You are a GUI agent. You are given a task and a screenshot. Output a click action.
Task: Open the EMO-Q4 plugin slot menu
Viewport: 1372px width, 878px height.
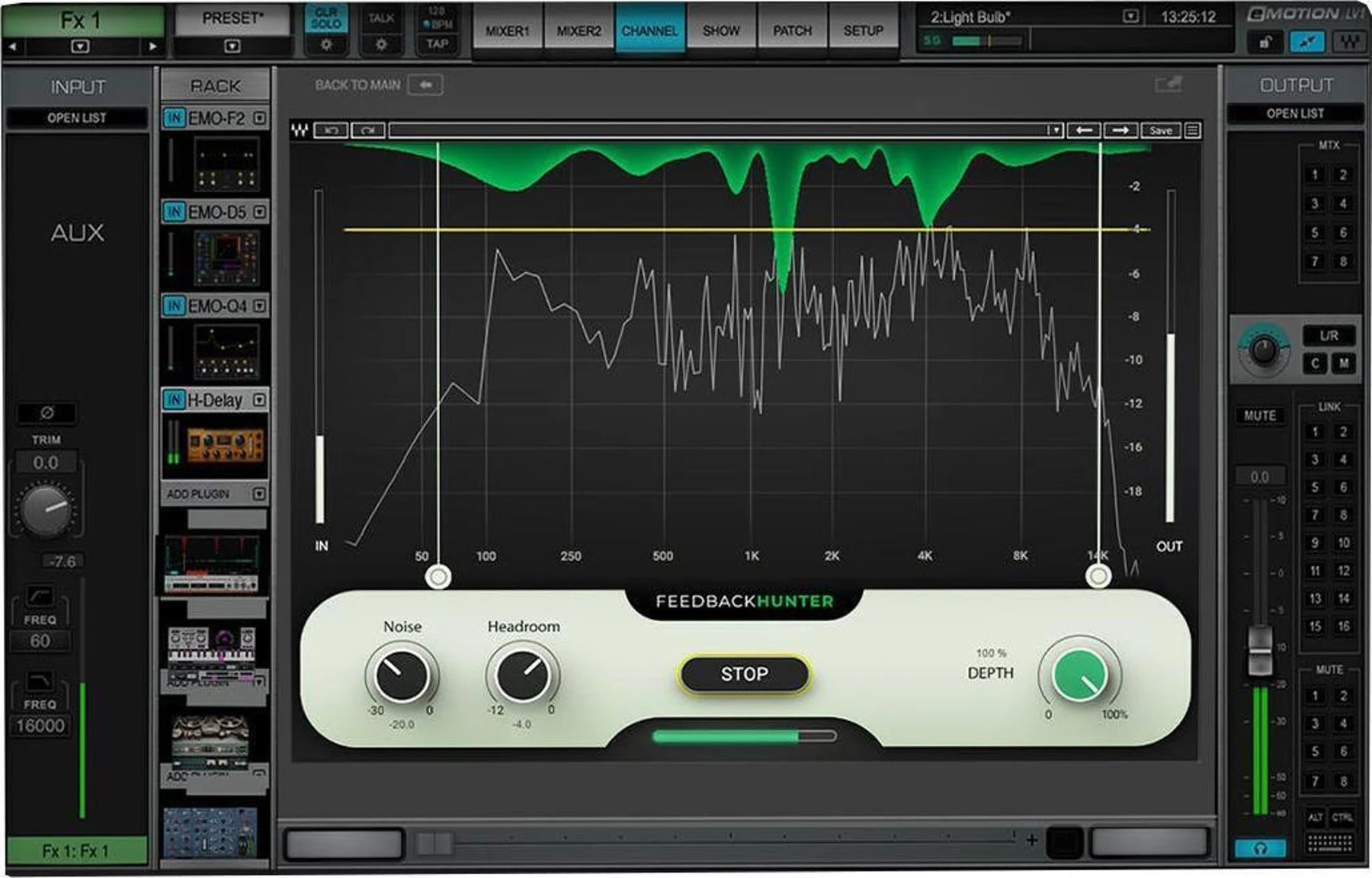[260, 306]
